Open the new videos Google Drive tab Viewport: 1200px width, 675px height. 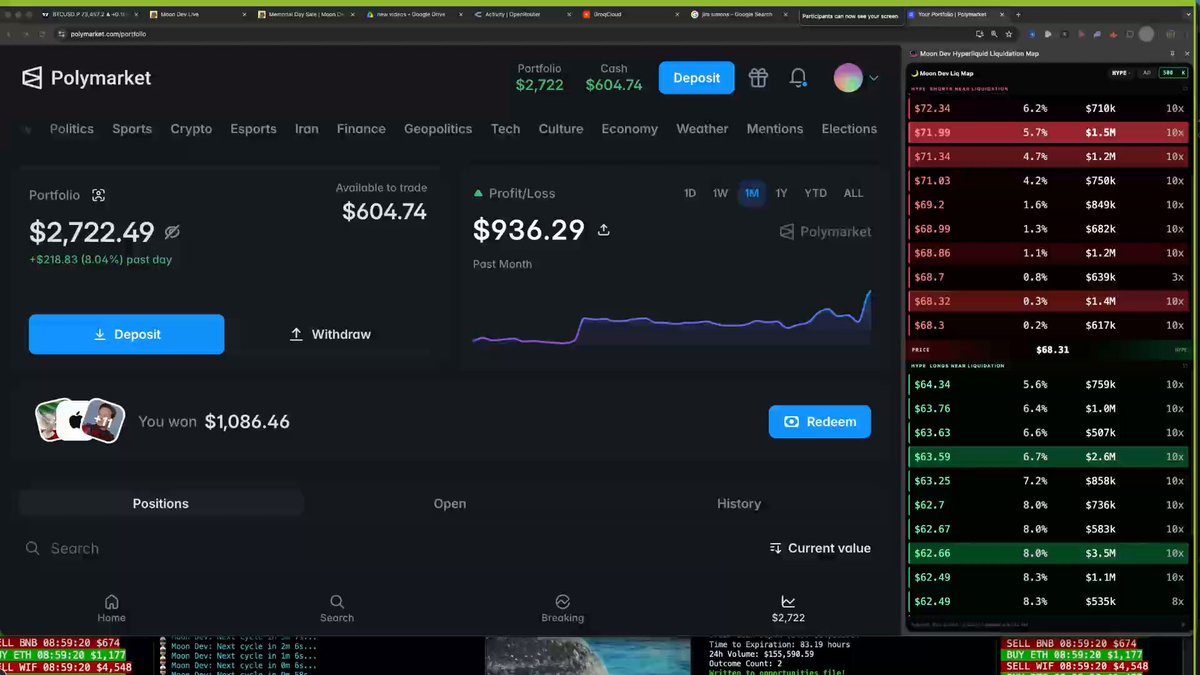coord(414,15)
